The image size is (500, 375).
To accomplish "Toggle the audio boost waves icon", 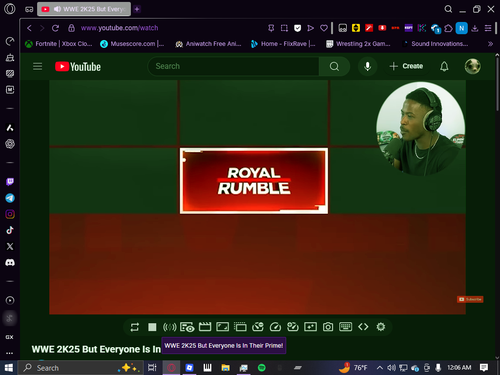I will (169, 327).
